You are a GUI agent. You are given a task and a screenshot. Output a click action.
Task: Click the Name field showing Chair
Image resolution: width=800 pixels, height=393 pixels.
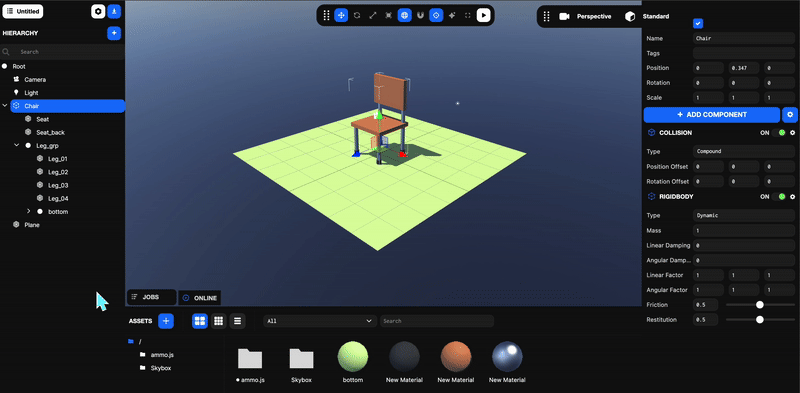pos(744,38)
